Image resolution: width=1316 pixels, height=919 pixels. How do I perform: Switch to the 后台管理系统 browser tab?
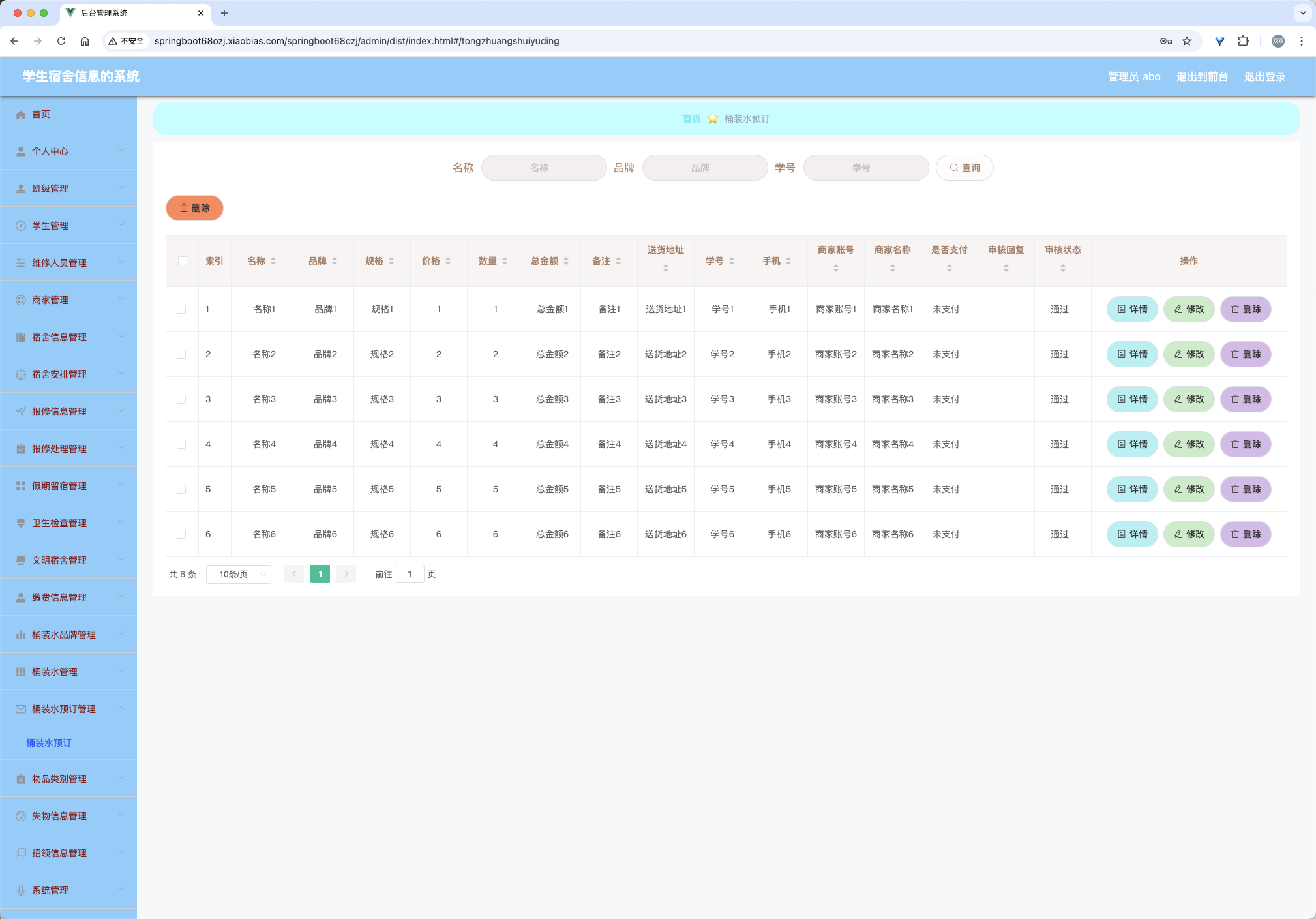click(136, 13)
